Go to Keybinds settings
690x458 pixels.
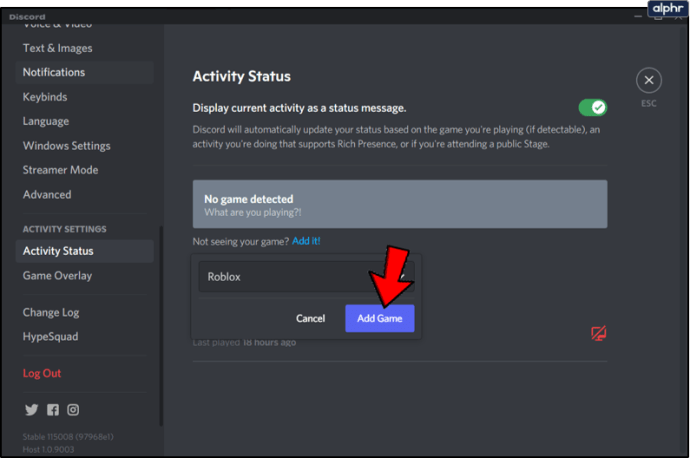[46, 97]
